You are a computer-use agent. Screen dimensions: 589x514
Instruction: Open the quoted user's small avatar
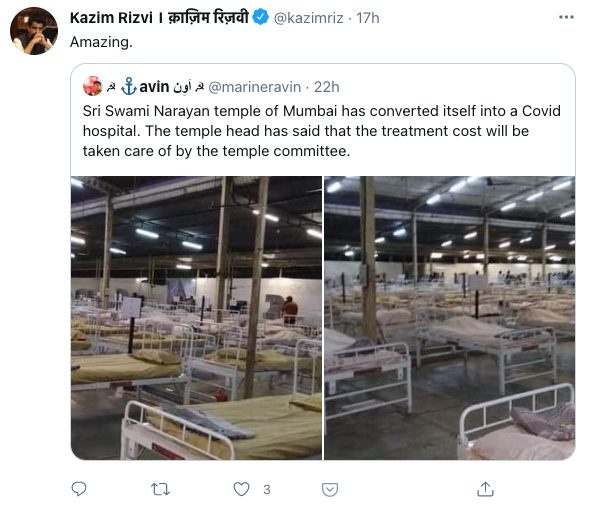tap(92, 86)
